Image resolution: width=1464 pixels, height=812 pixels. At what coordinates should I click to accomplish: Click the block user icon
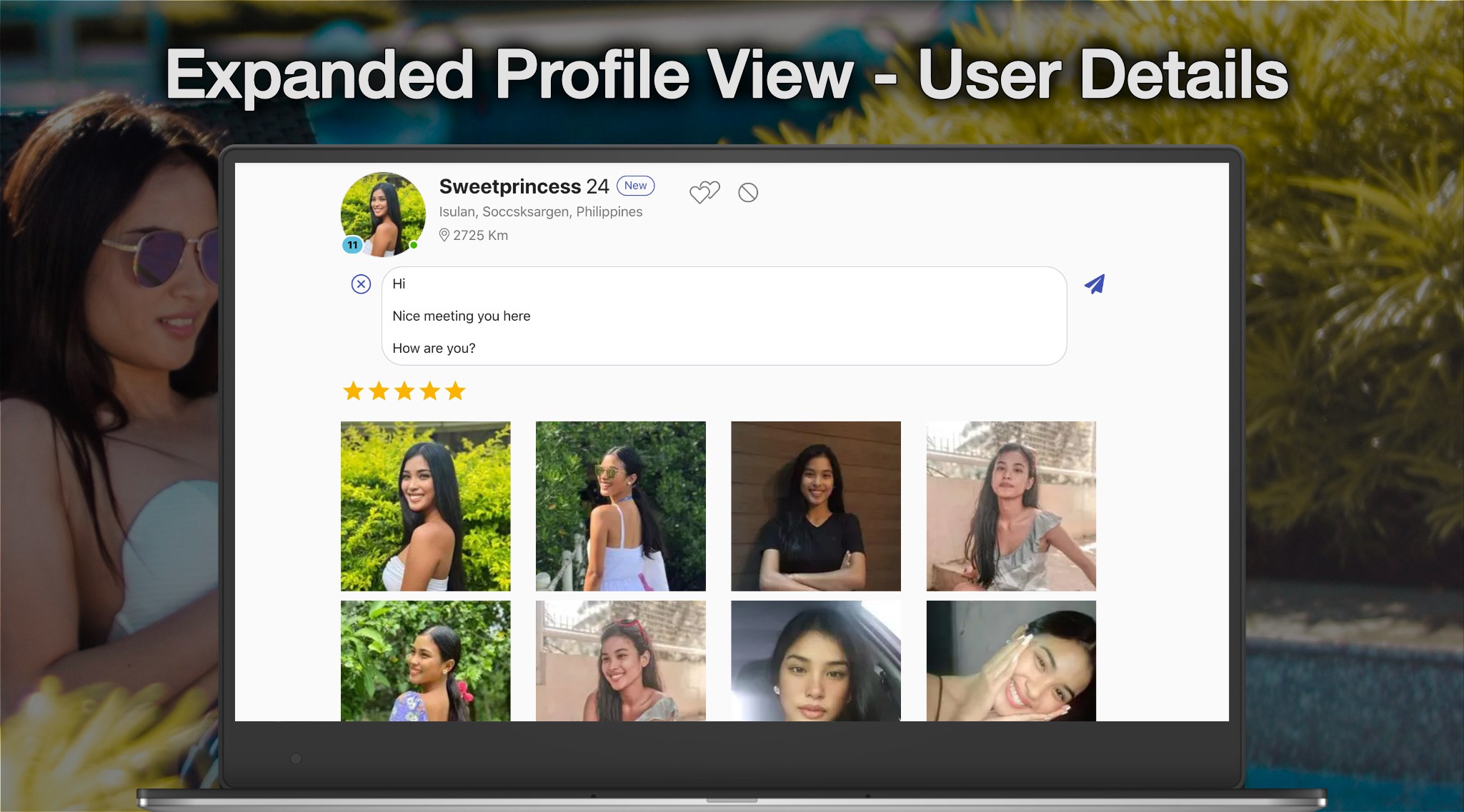[747, 192]
